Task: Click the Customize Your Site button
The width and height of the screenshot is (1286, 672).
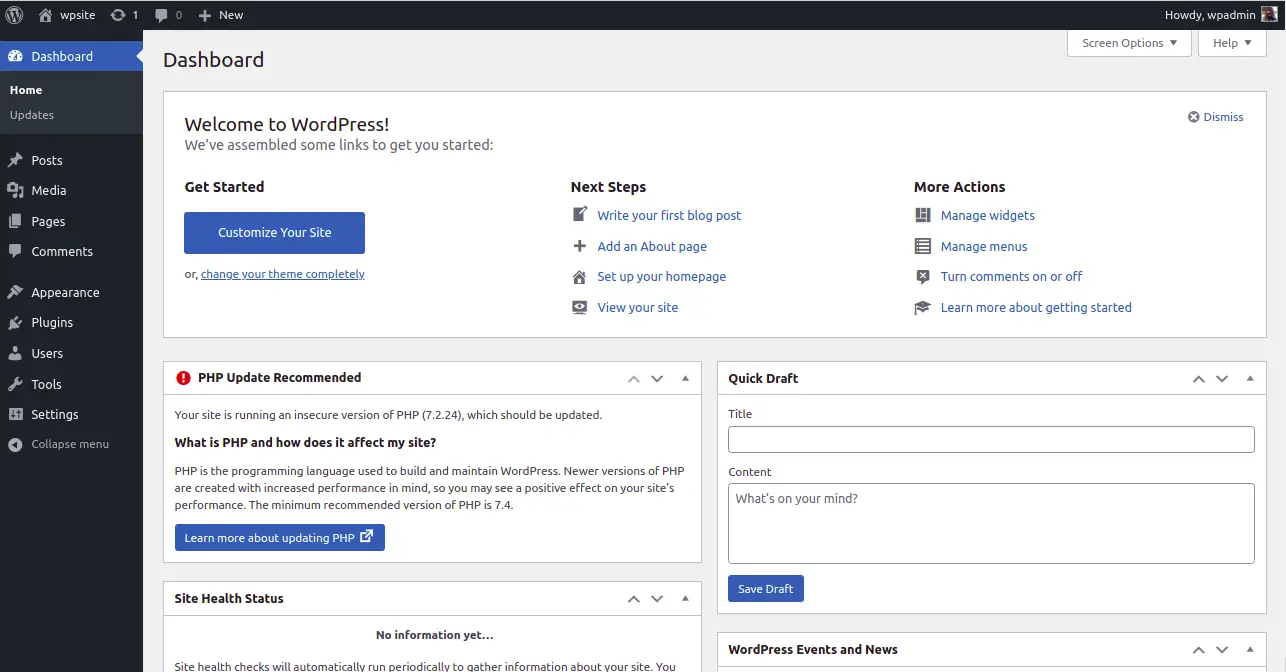Action: pyautogui.click(x=274, y=233)
